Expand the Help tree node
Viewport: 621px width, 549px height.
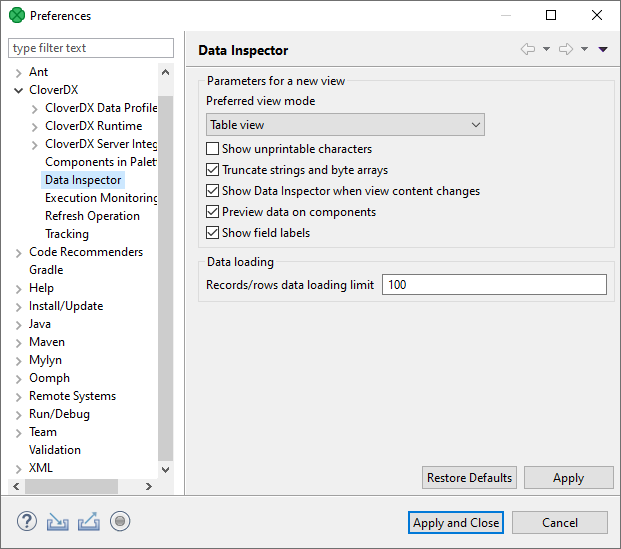(19, 289)
